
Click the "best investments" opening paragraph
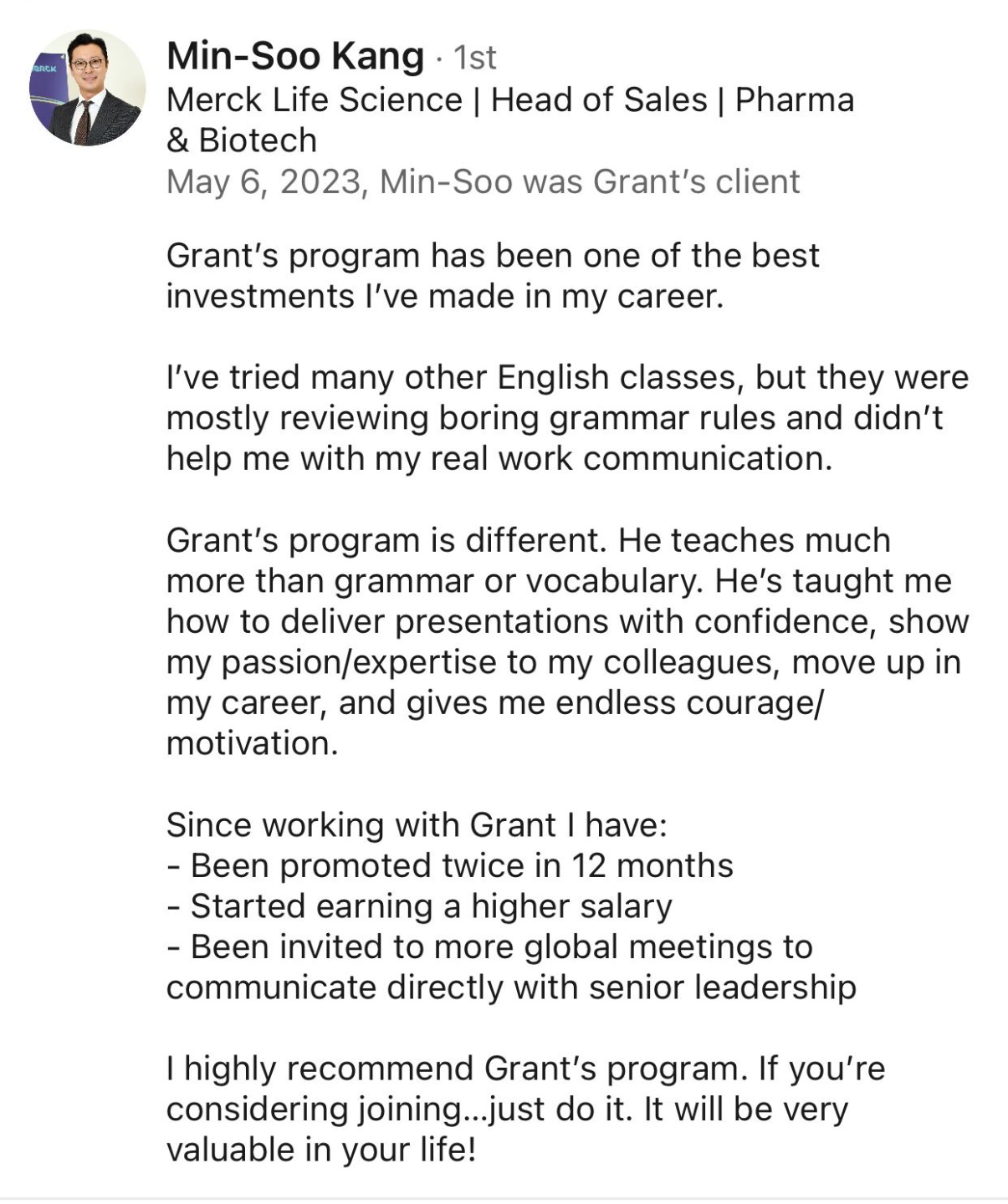click(493, 276)
